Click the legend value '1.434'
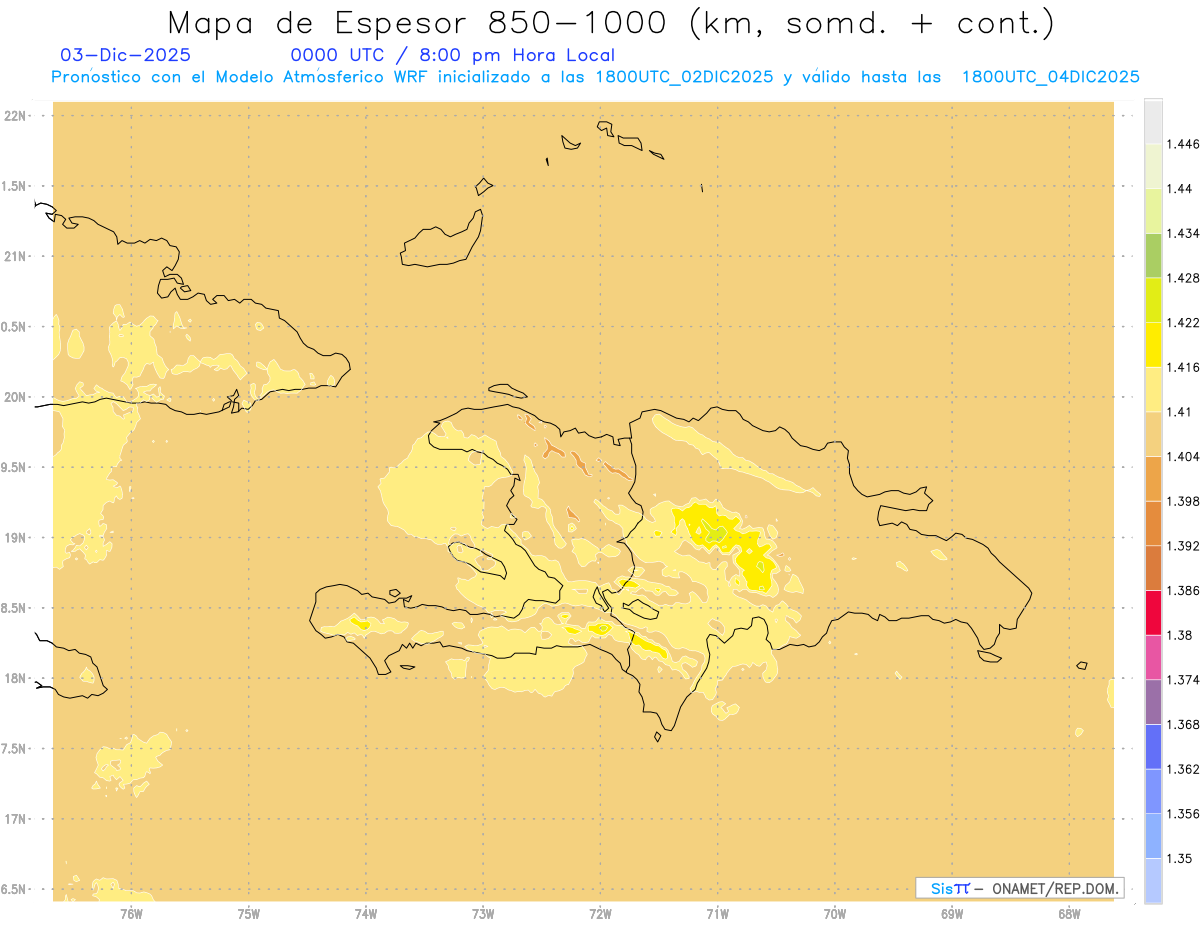Screen dimensions: 1200x927 coord(1183,233)
